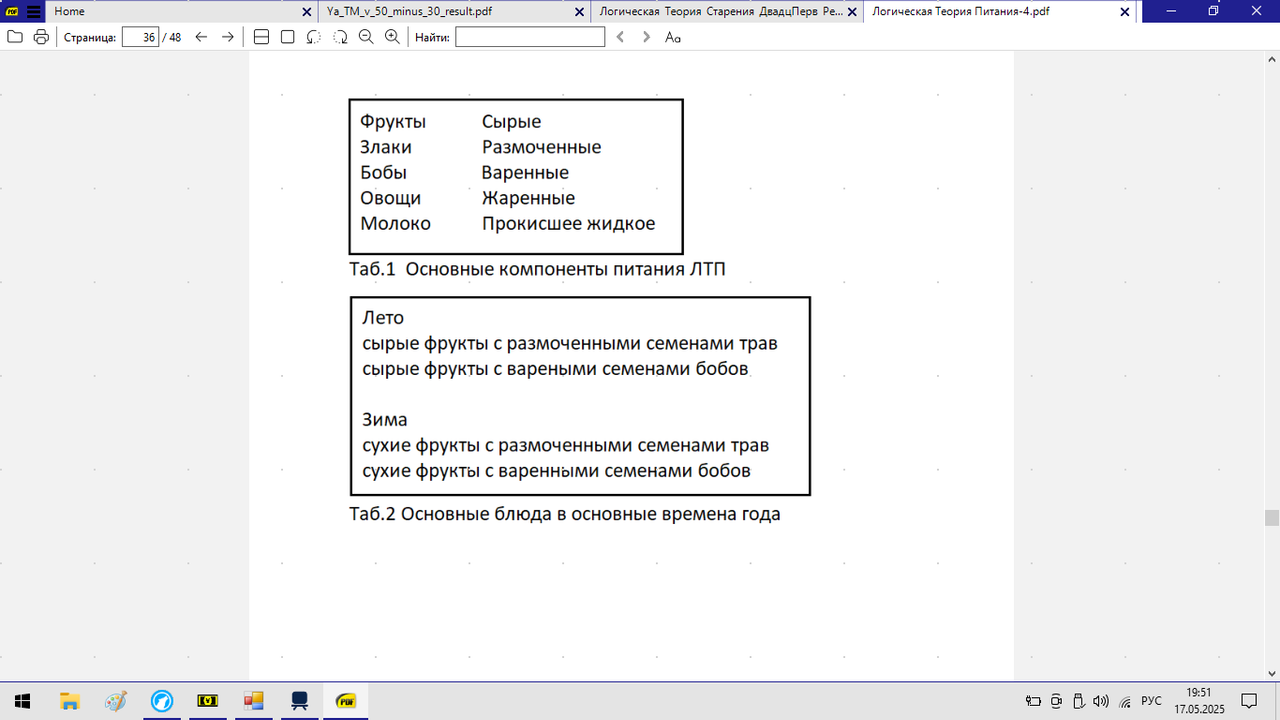Click the 'Зима' heading in table 2

[x=385, y=420]
